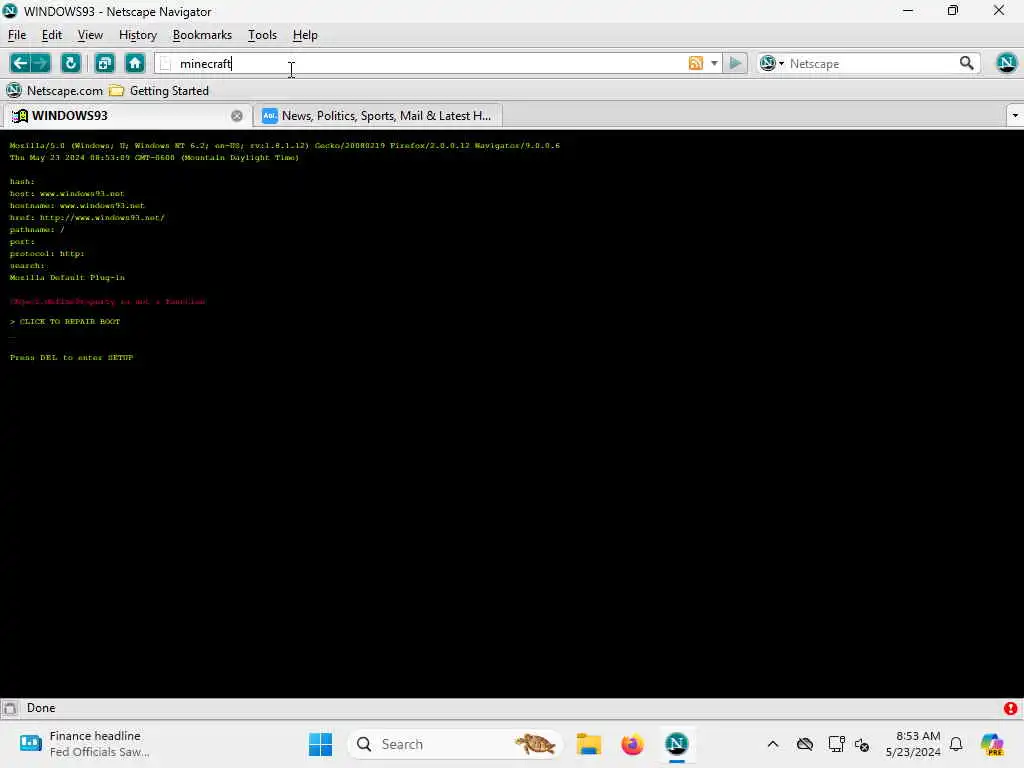
Task: Open the History menu
Action: (138, 35)
